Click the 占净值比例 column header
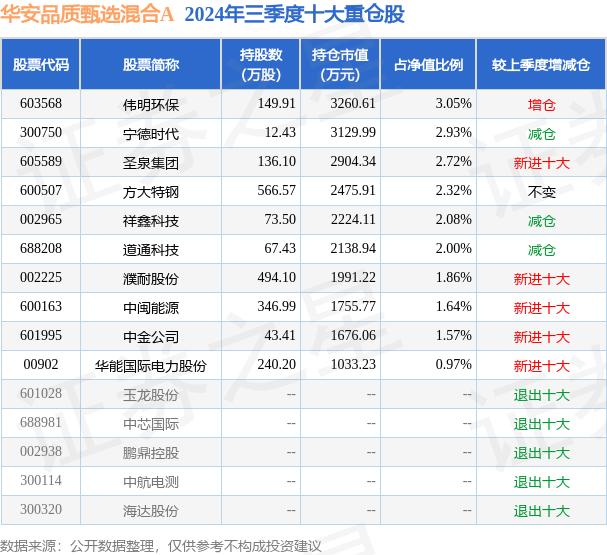Screen dimensions: 607x555 tap(428, 65)
